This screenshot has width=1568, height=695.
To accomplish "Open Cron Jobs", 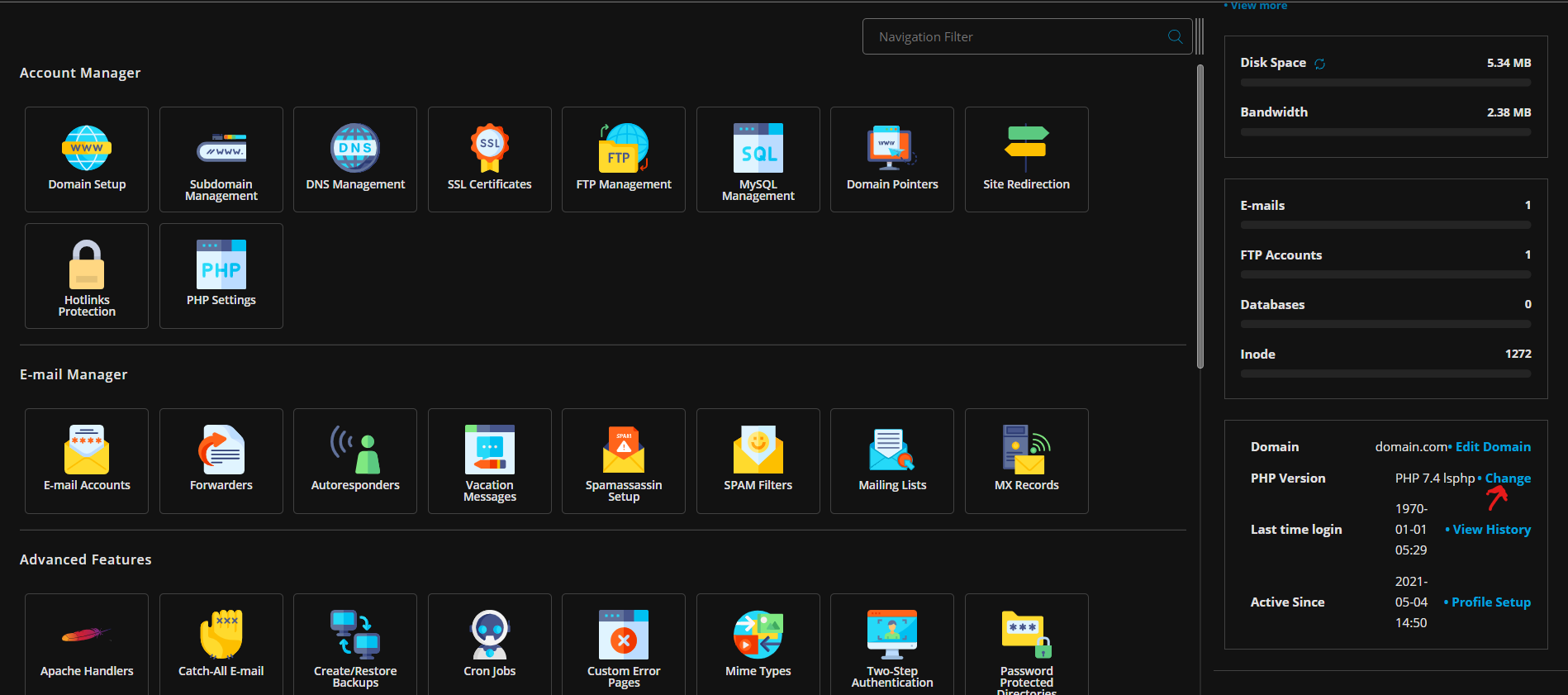I will (x=490, y=645).
